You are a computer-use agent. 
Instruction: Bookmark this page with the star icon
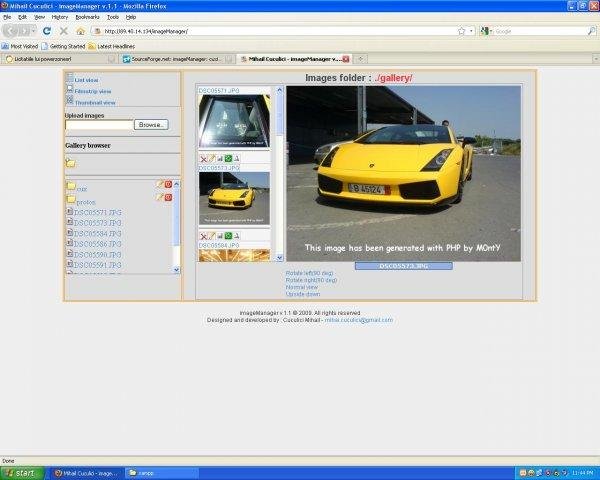pos(461,31)
